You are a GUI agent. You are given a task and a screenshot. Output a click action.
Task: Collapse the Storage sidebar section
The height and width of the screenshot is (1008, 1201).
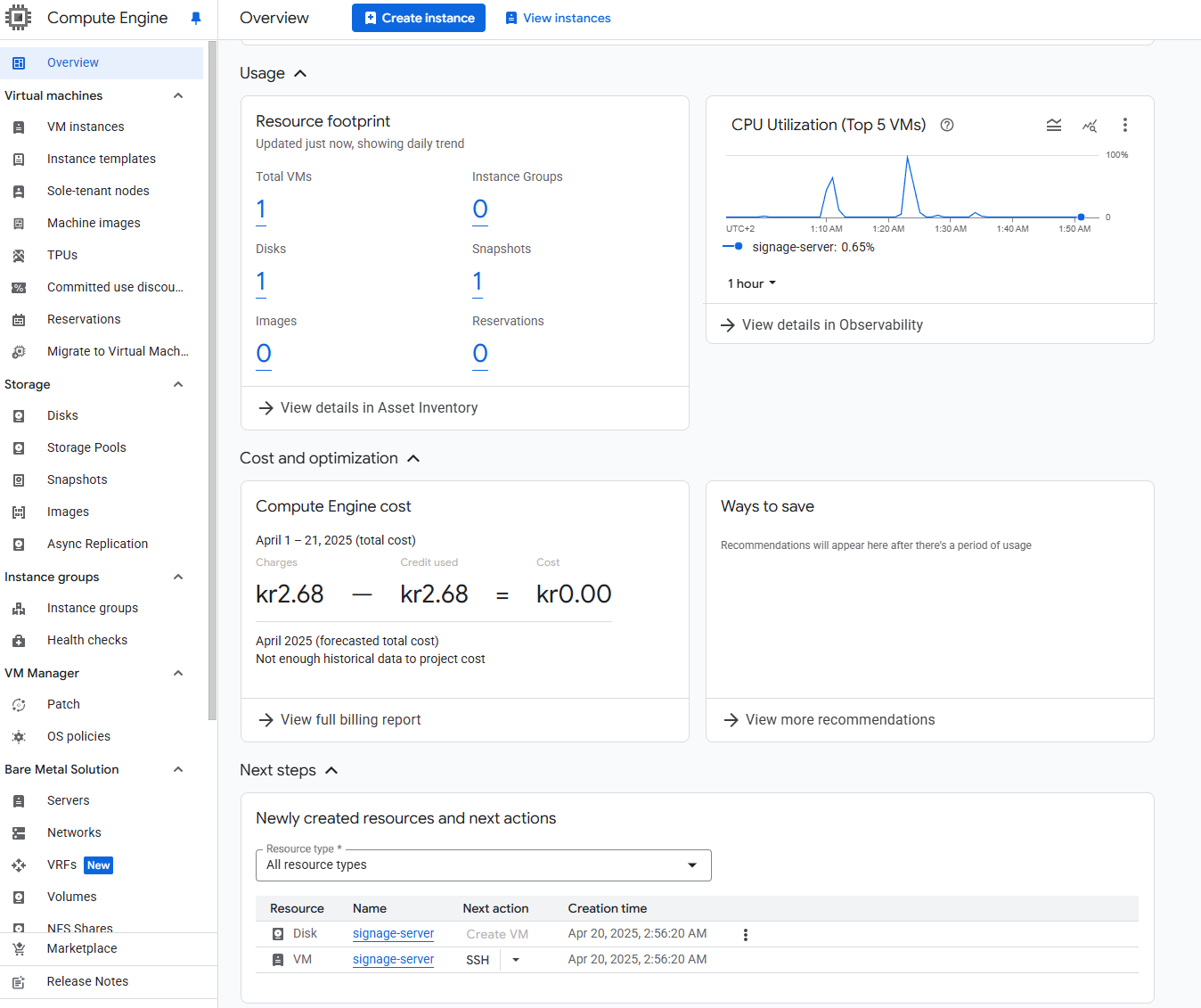178,384
